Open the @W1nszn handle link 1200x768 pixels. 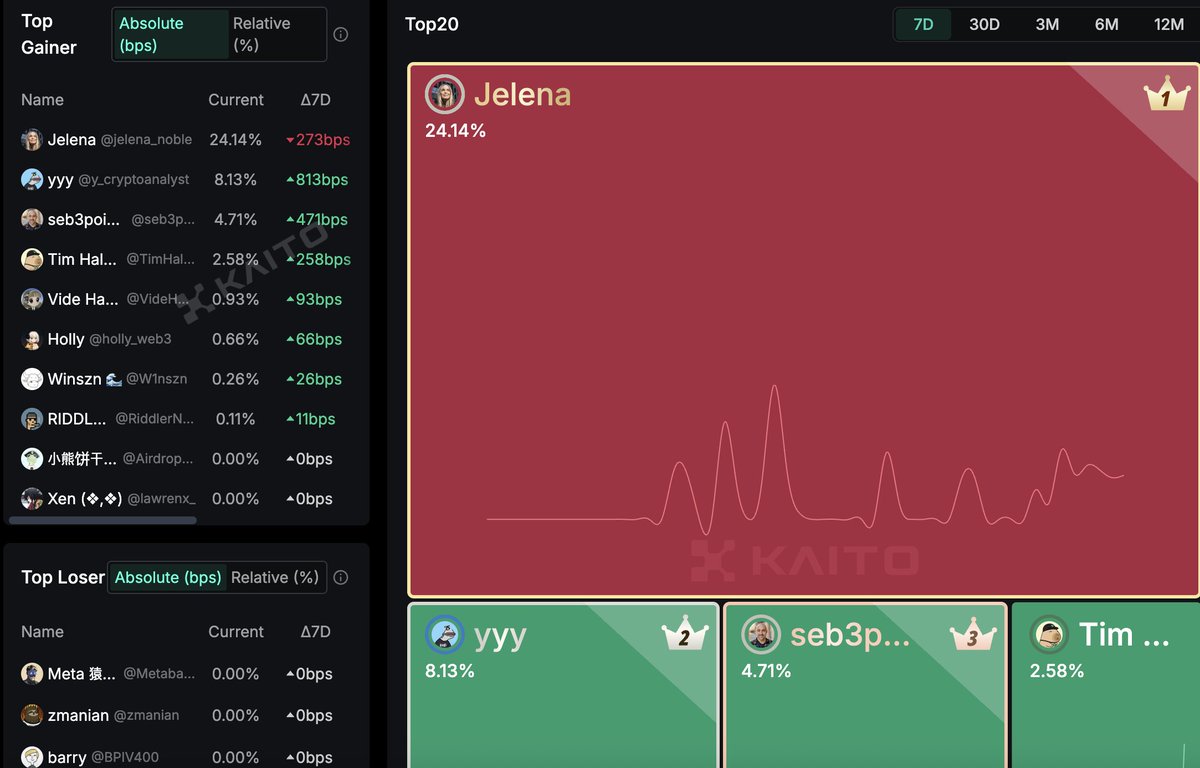(x=156, y=379)
